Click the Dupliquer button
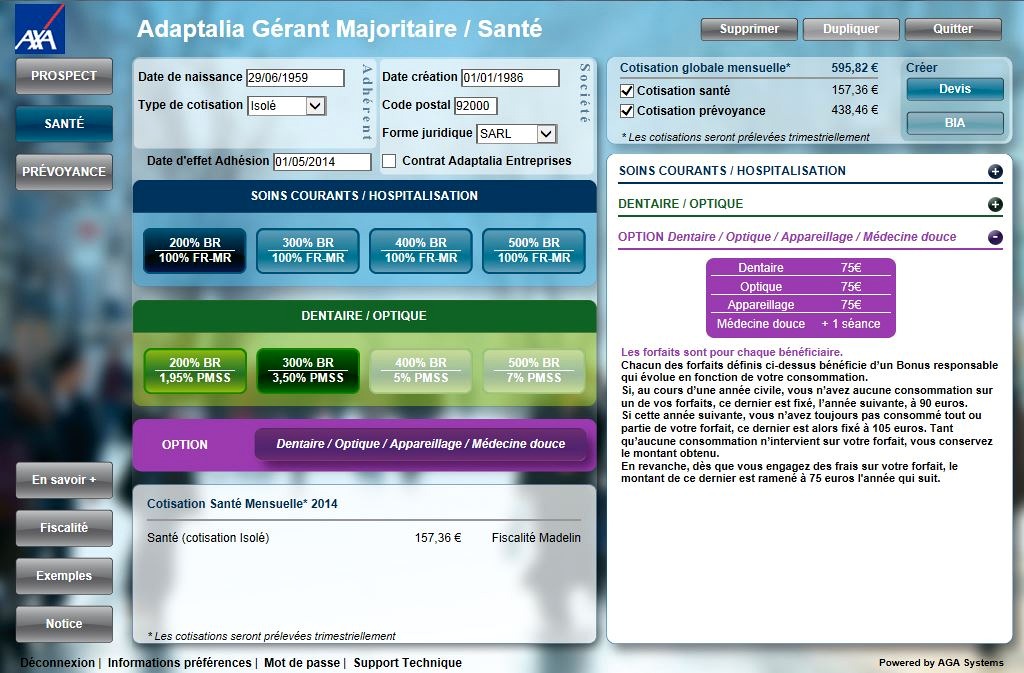1024x673 pixels. tap(851, 29)
